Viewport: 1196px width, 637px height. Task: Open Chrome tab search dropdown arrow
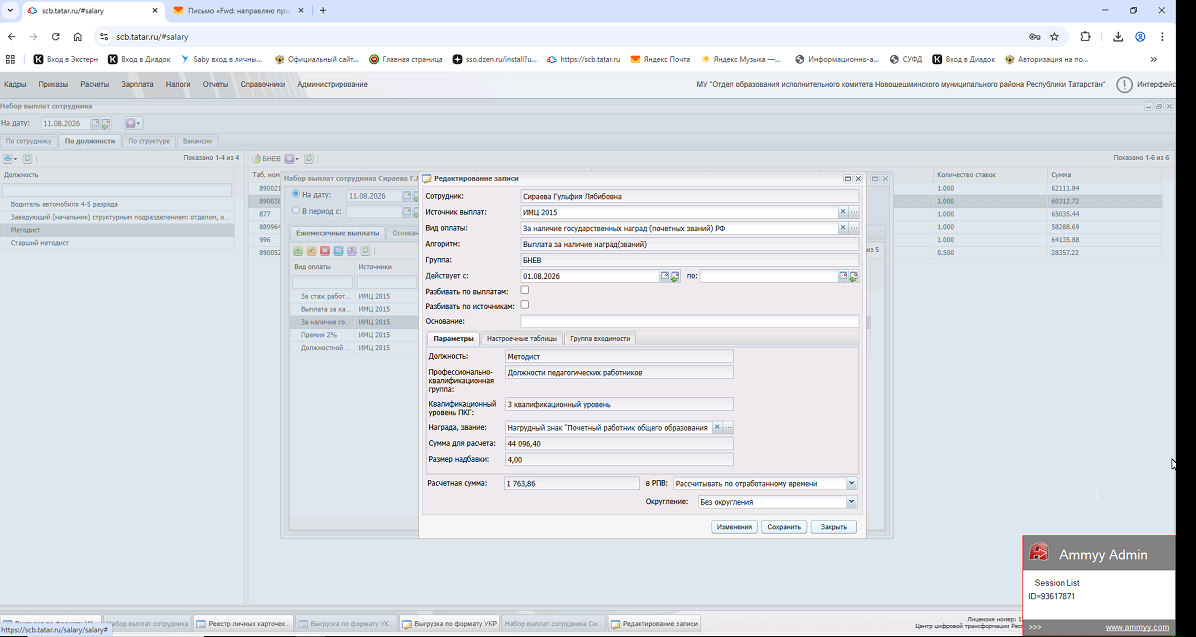11,11
